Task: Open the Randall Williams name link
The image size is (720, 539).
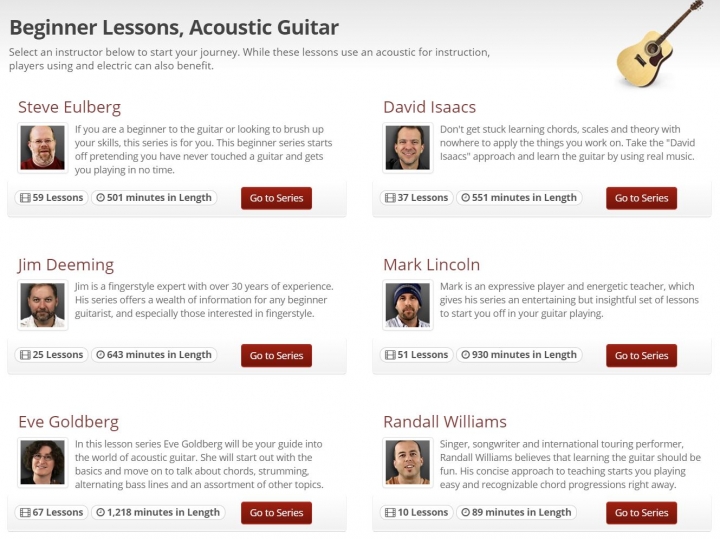Action: pos(445,422)
